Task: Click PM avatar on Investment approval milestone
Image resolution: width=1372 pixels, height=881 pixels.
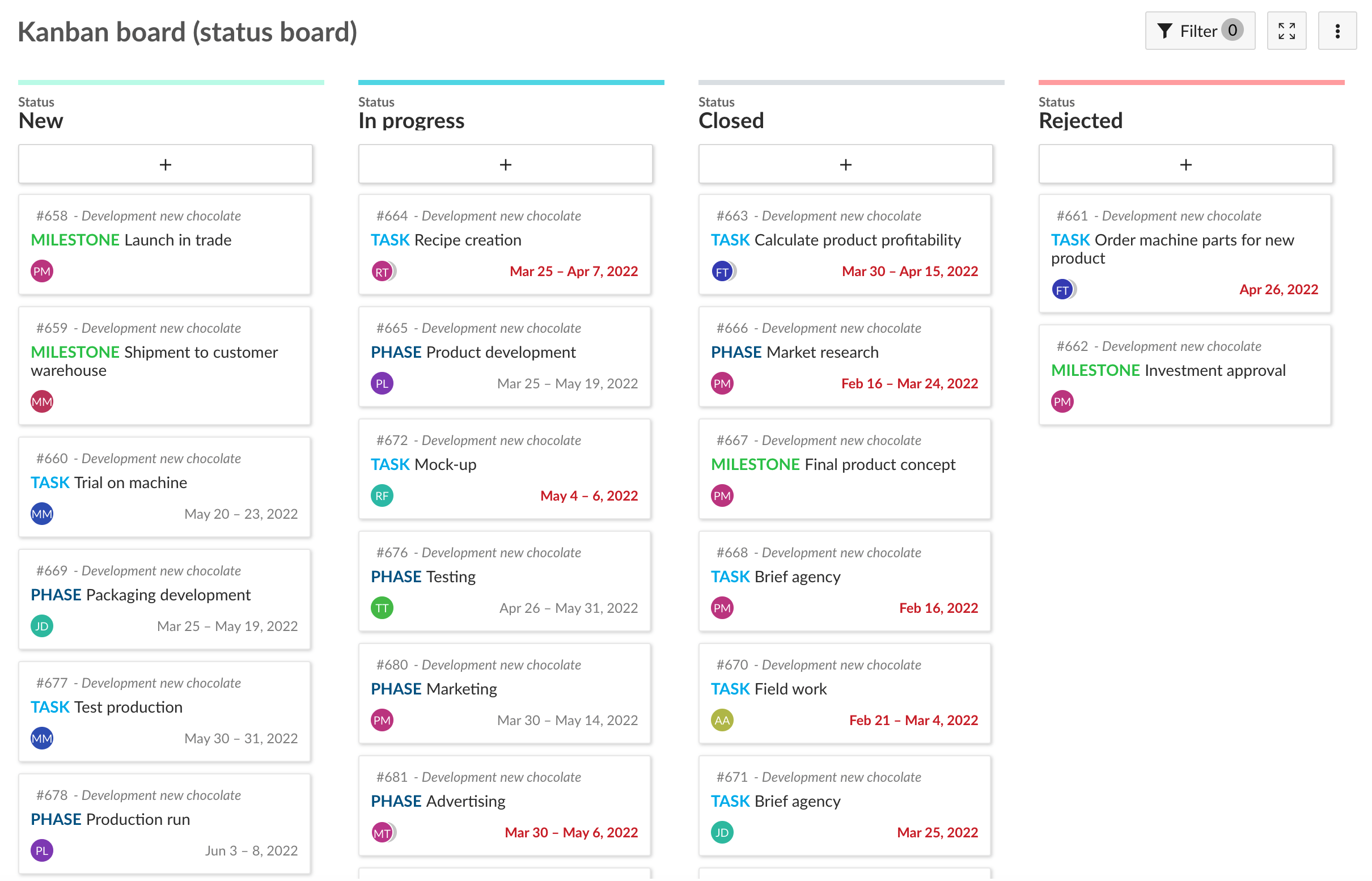Action: click(1062, 401)
